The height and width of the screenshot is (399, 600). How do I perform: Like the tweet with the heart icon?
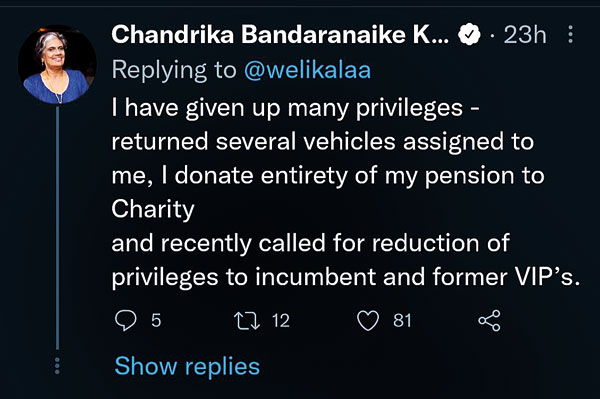point(368,321)
